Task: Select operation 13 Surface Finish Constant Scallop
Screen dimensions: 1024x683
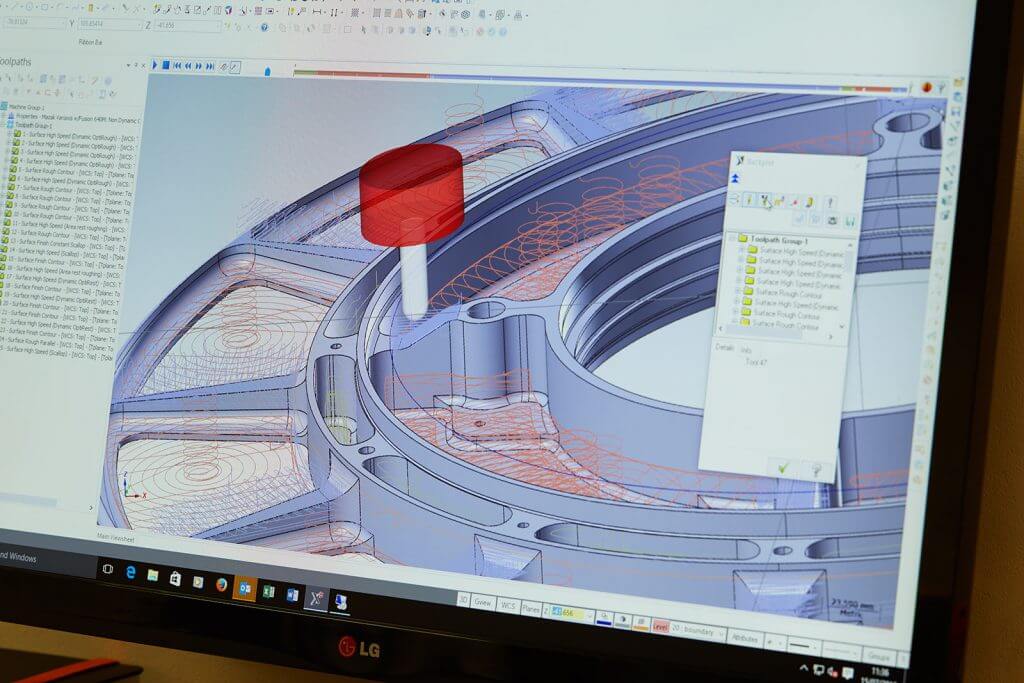Action: tap(65, 246)
